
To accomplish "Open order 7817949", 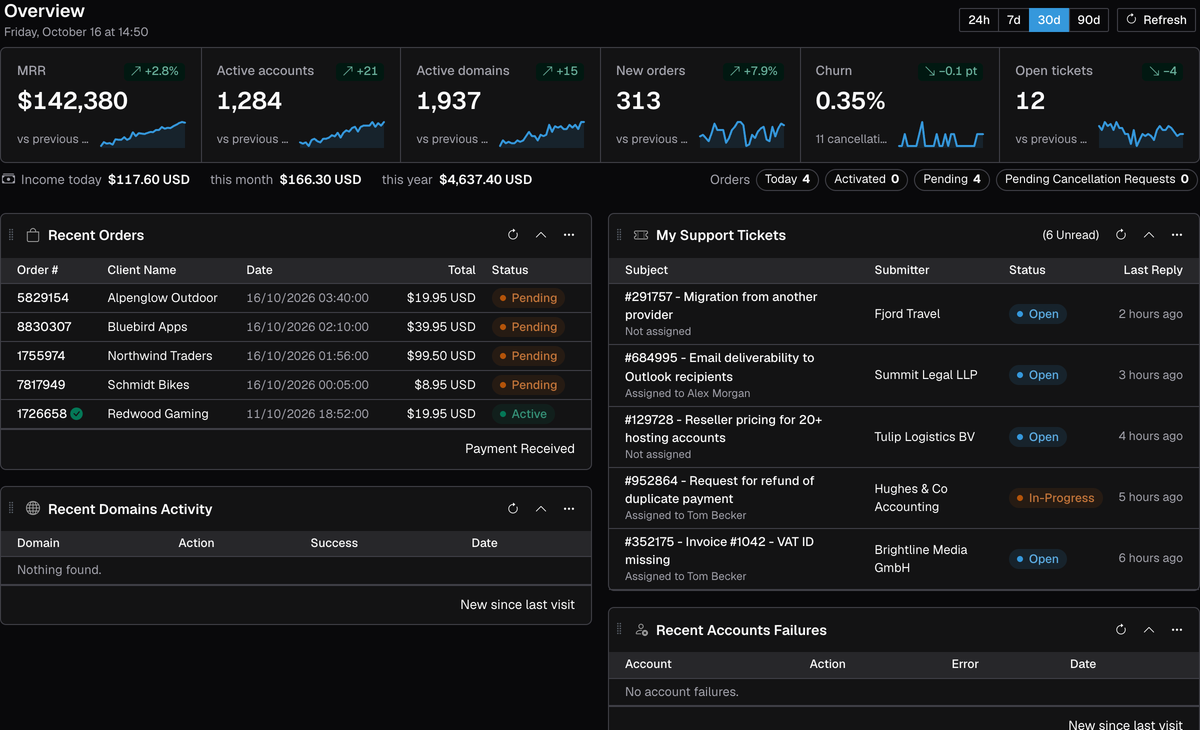I will coord(41,385).
